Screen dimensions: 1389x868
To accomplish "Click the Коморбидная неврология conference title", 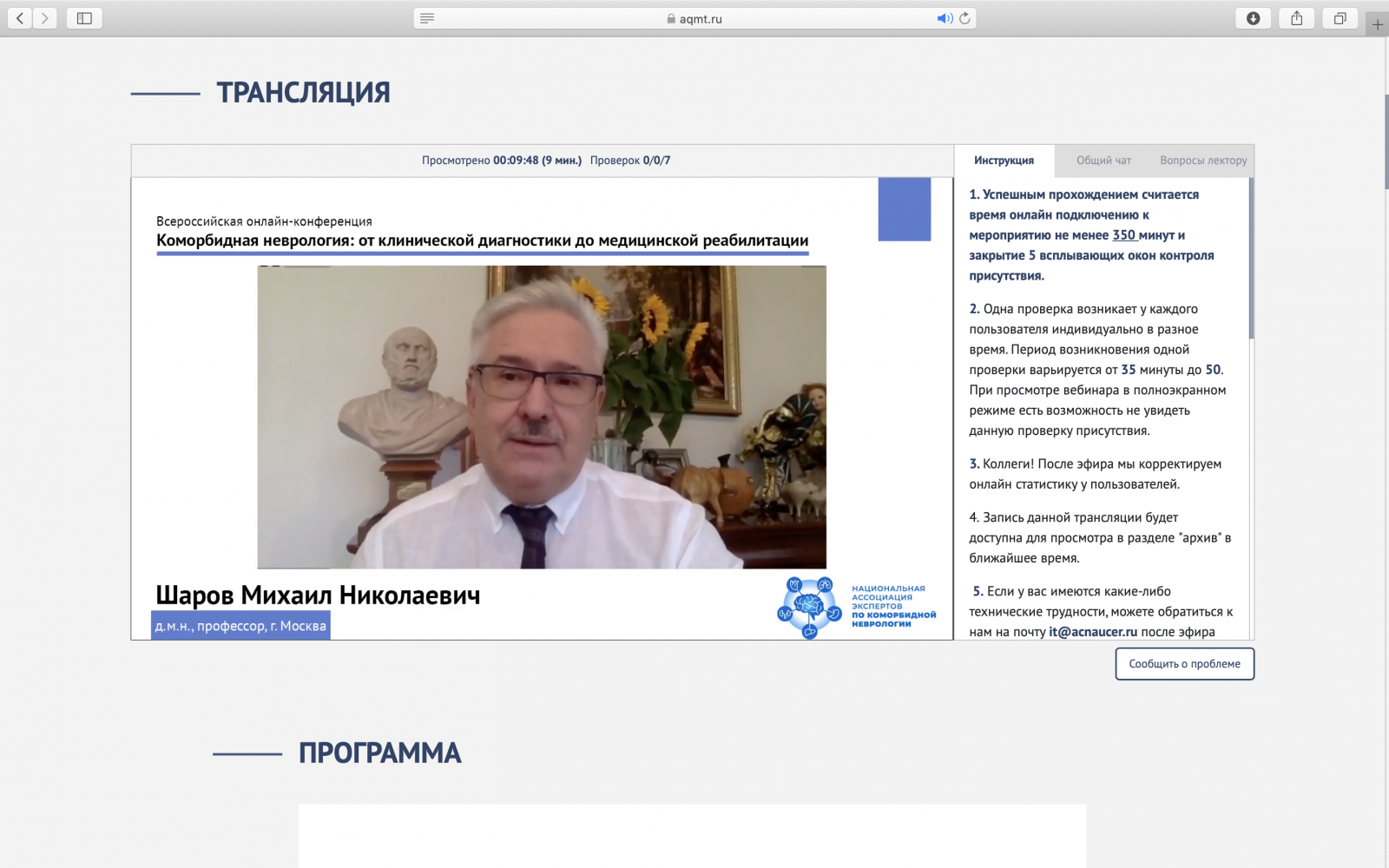I will [x=483, y=240].
